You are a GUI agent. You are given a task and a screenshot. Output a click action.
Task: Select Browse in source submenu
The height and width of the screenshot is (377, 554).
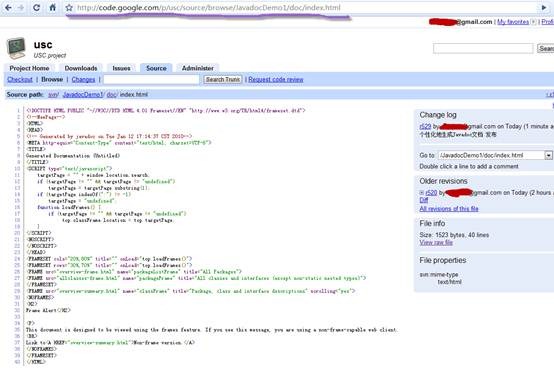(52, 79)
